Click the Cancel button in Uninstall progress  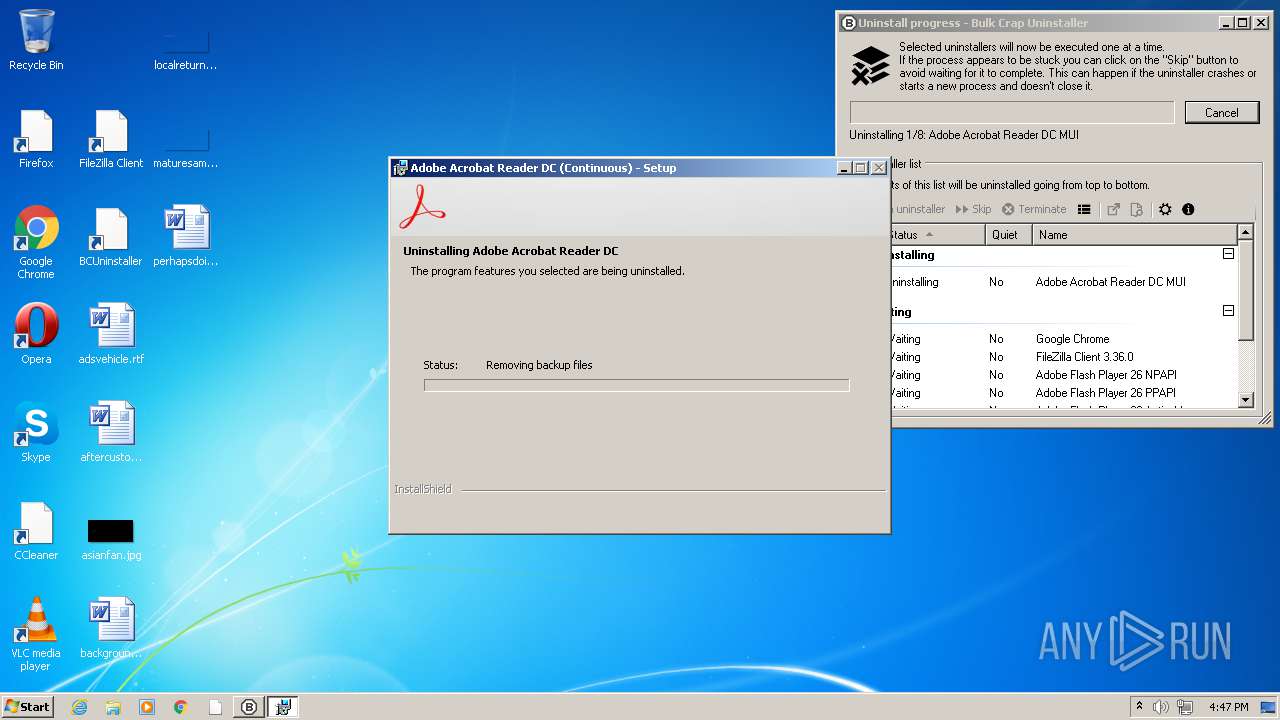click(x=1221, y=113)
